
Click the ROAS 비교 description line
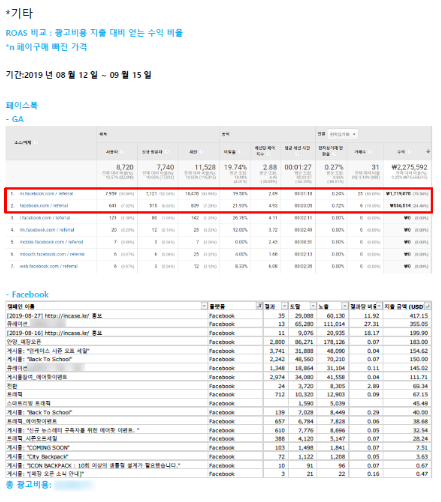(94, 33)
